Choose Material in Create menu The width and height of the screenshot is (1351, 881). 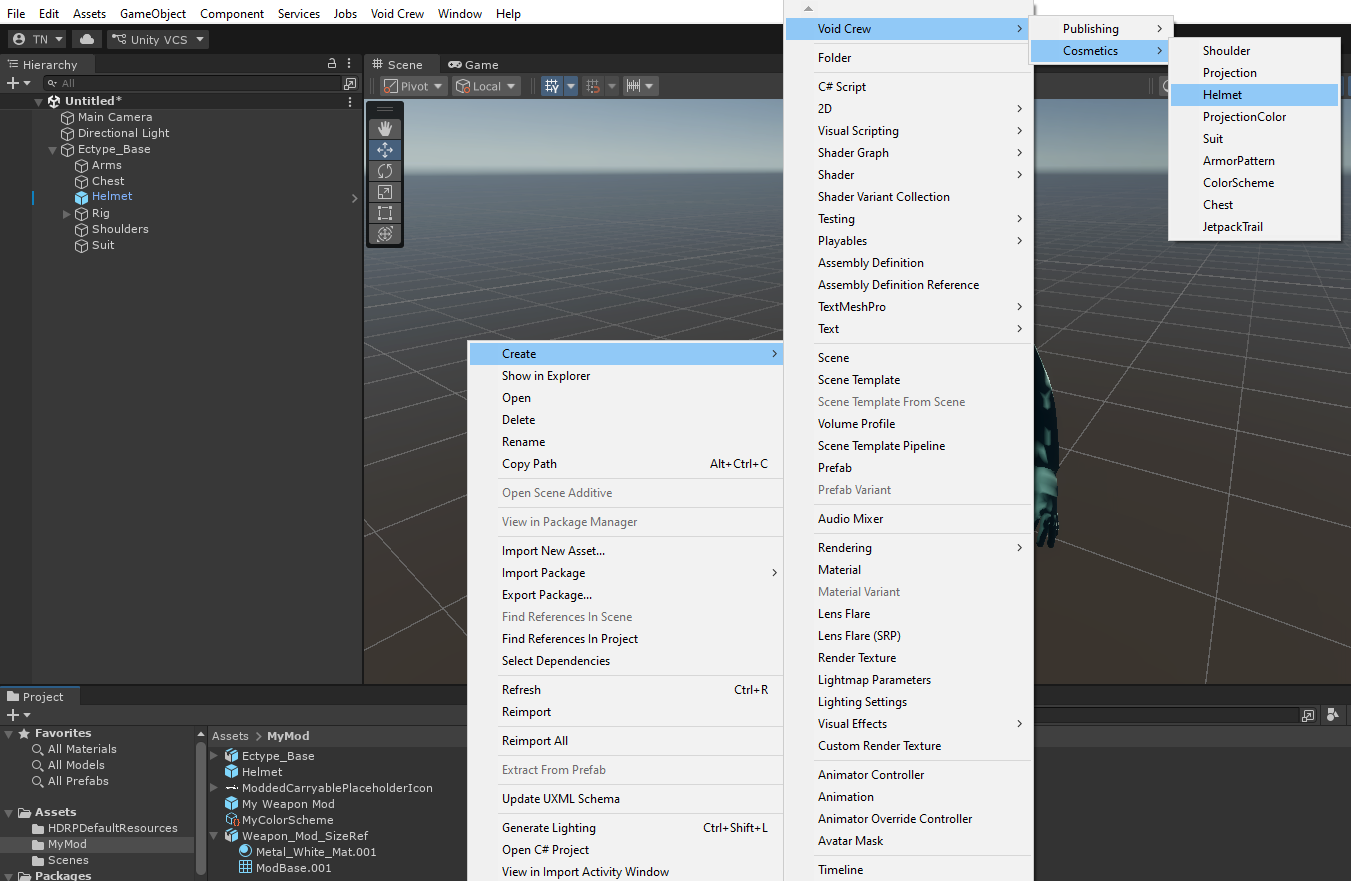point(908,570)
